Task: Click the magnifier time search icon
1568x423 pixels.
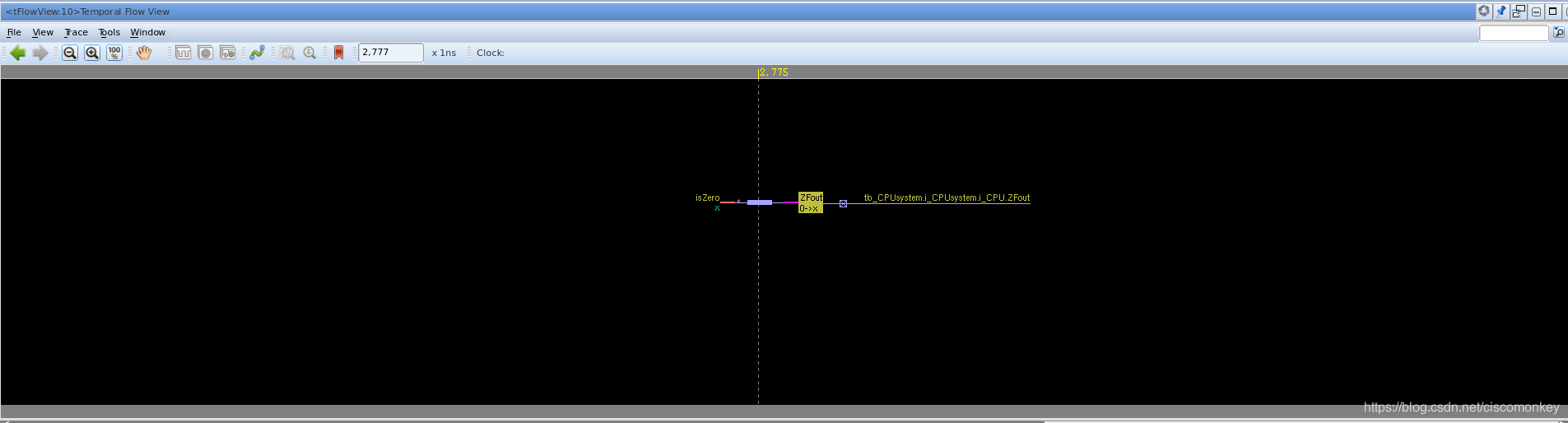Action: click(309, 53)
